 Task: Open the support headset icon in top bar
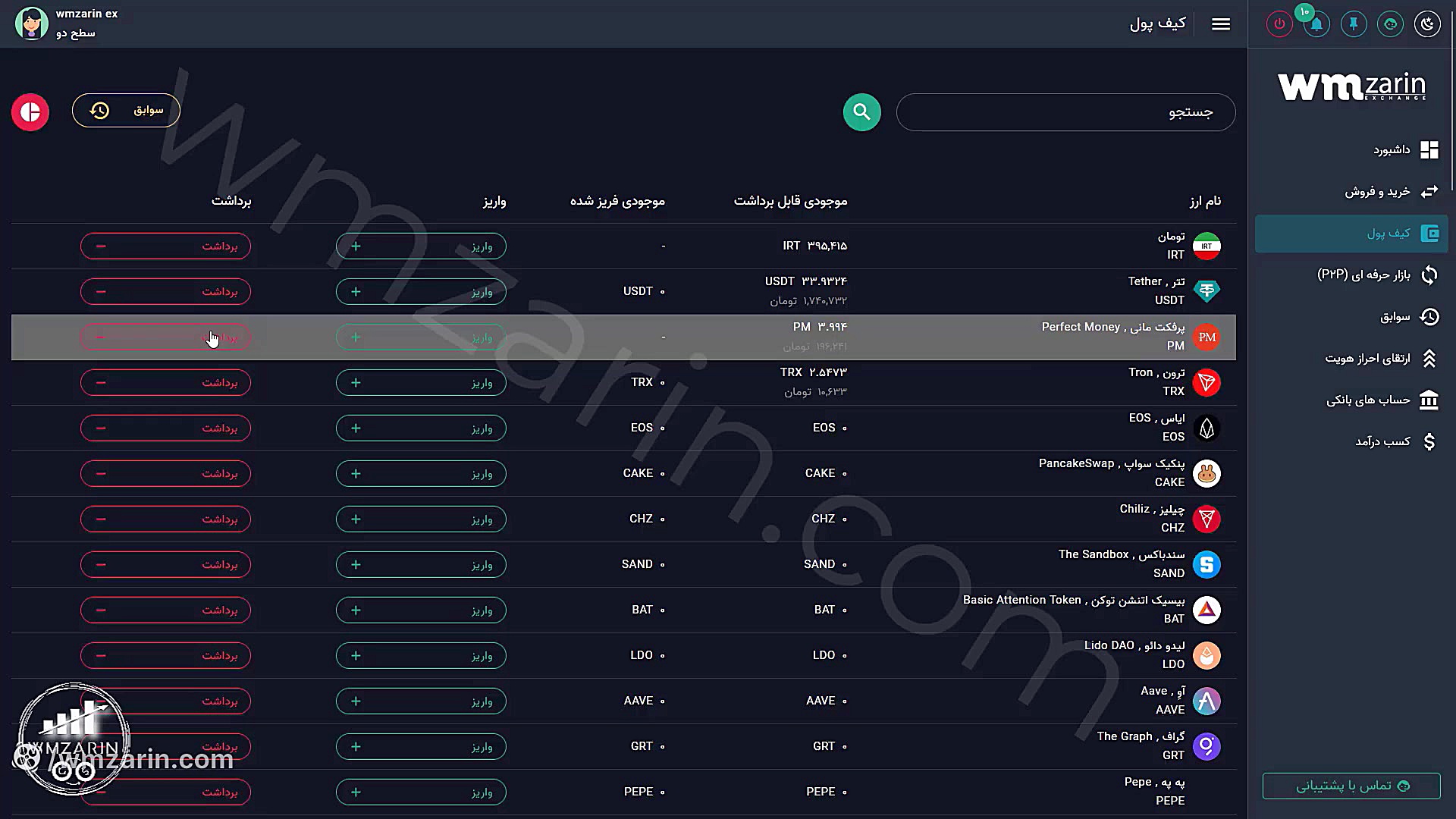pyautogui.click(x=1390, y=24)
